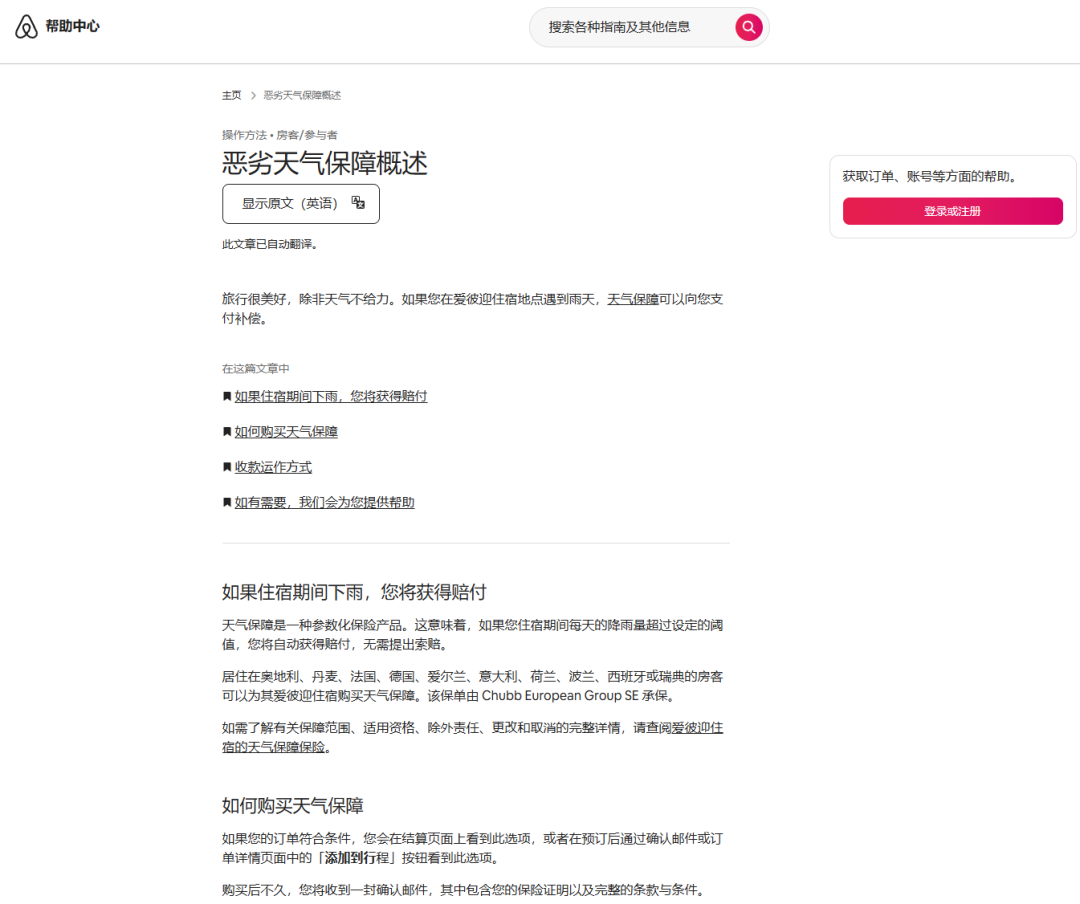Click the bold 添加到行程 text

click(x=357, y=858)
